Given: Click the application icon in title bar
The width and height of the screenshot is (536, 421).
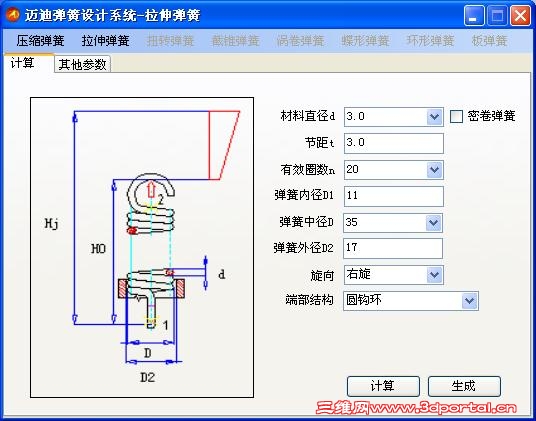Looking at the screenshot, I should pos(13,15).
